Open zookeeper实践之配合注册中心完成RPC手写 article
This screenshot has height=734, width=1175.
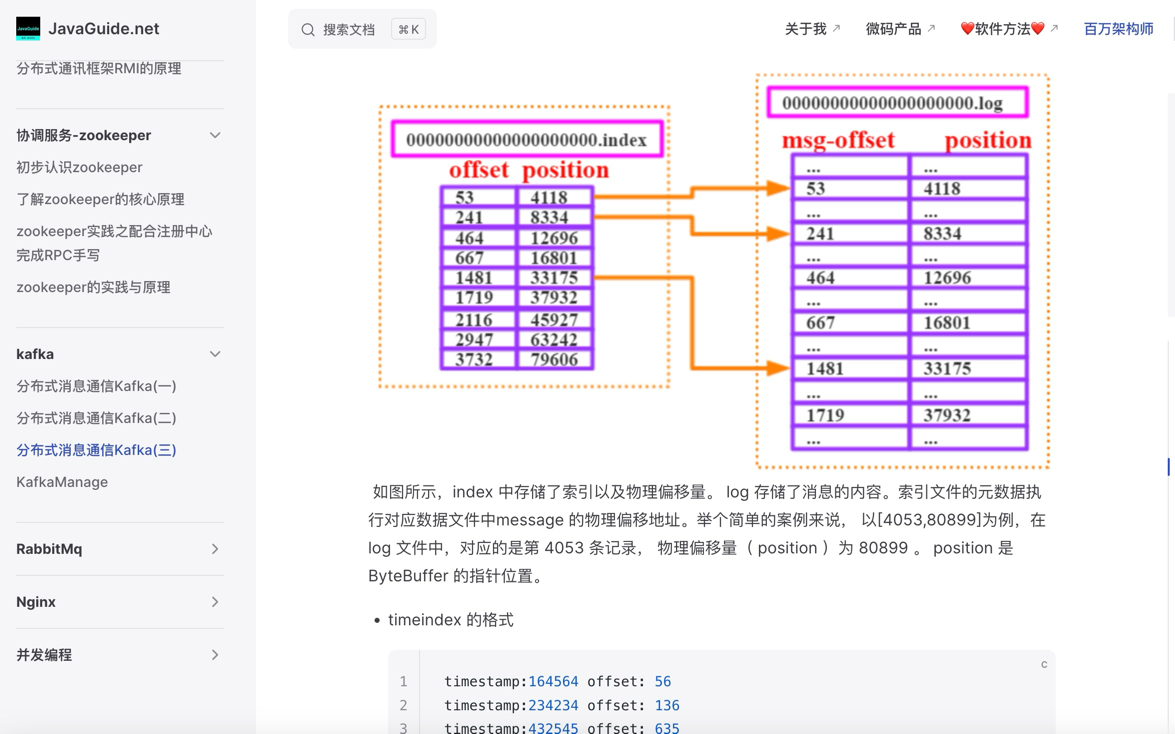click(x=115, y=243)
